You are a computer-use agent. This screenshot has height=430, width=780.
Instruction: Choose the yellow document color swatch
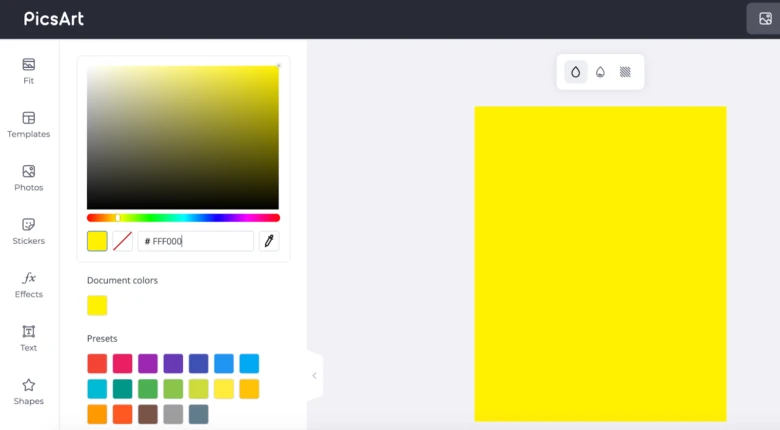(97, 305)
